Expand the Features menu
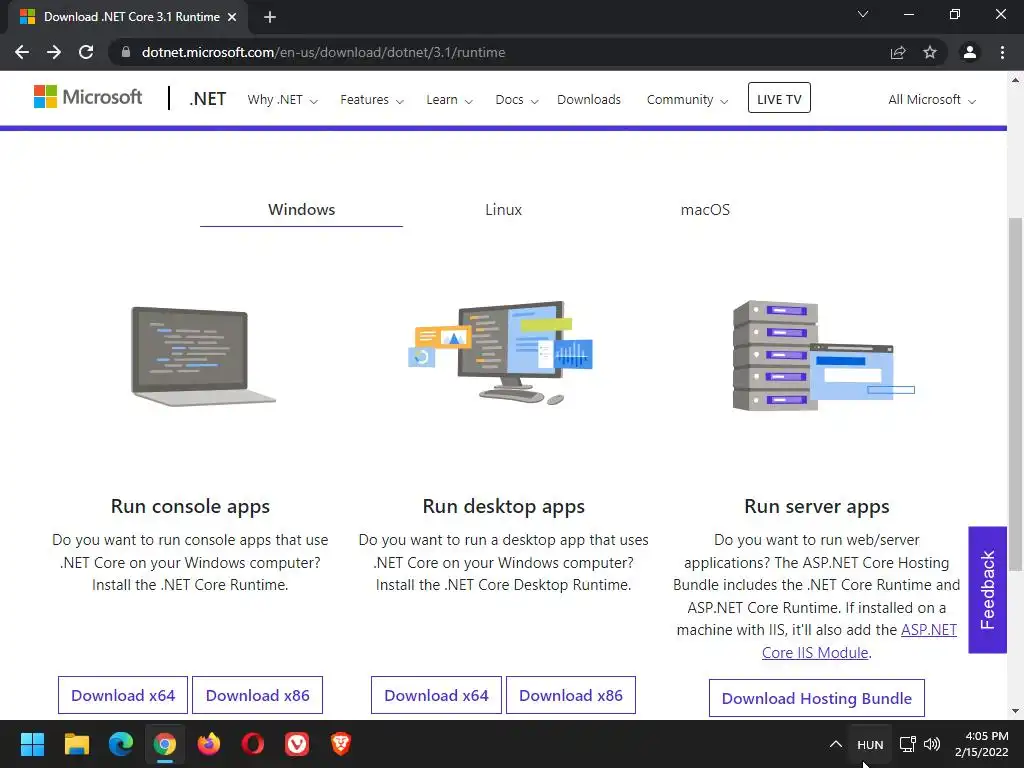The height and width of the screenshot is (768, 1024). point(372,100)
